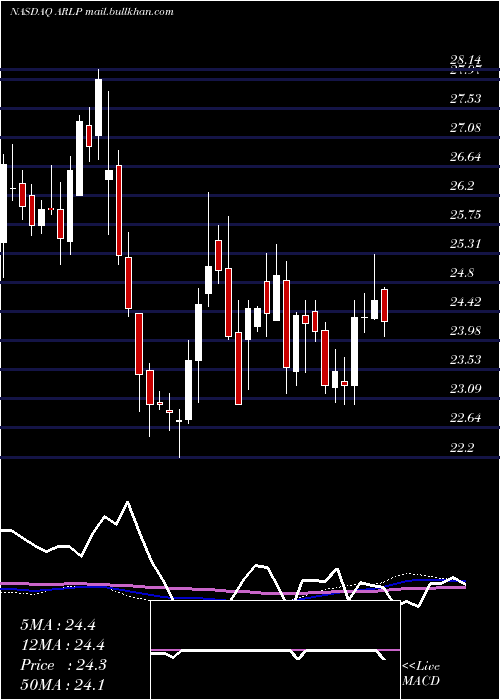Screen dimensions: 500x700
Task: Select the 22.2 price axis label
Action: [x=462, y=447]
